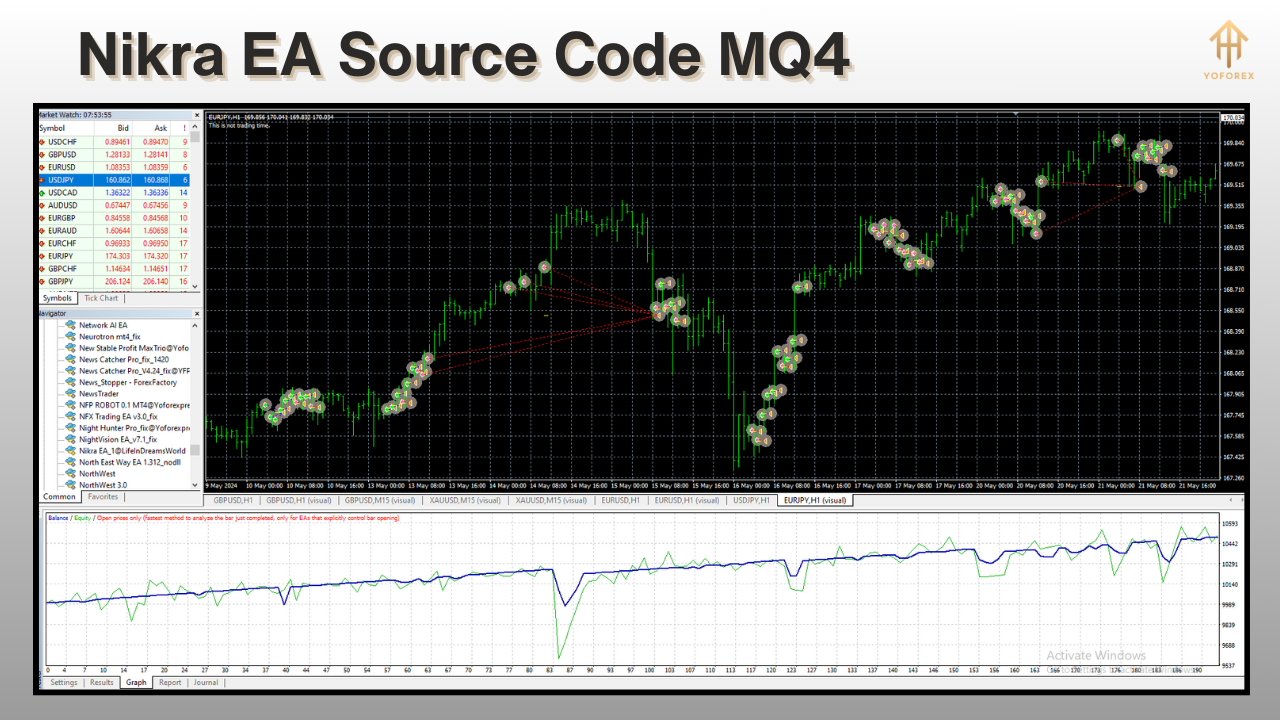Viewport: 1280px width, 720px height.
Task: Click the NewsTrader expert icon
Action: pyautogui.click(x=71, y=394)
